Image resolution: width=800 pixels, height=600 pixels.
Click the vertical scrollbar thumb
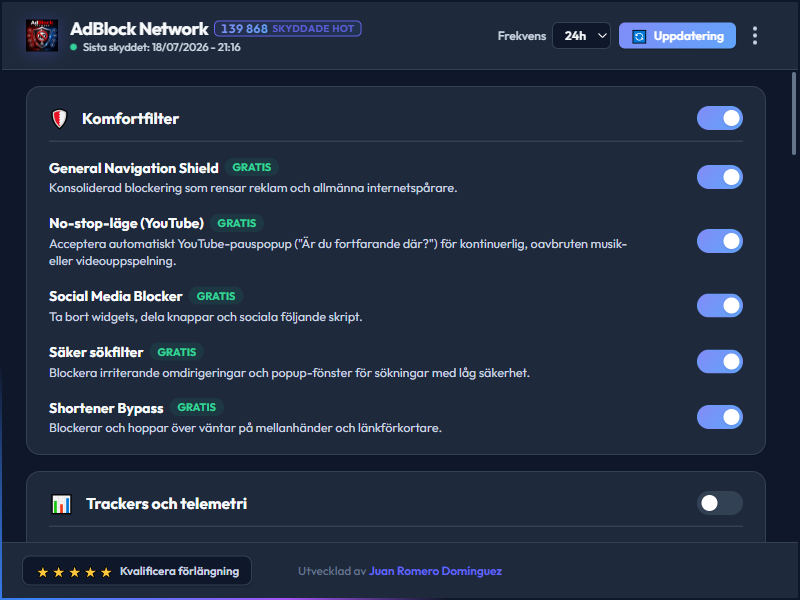(794, 113)
